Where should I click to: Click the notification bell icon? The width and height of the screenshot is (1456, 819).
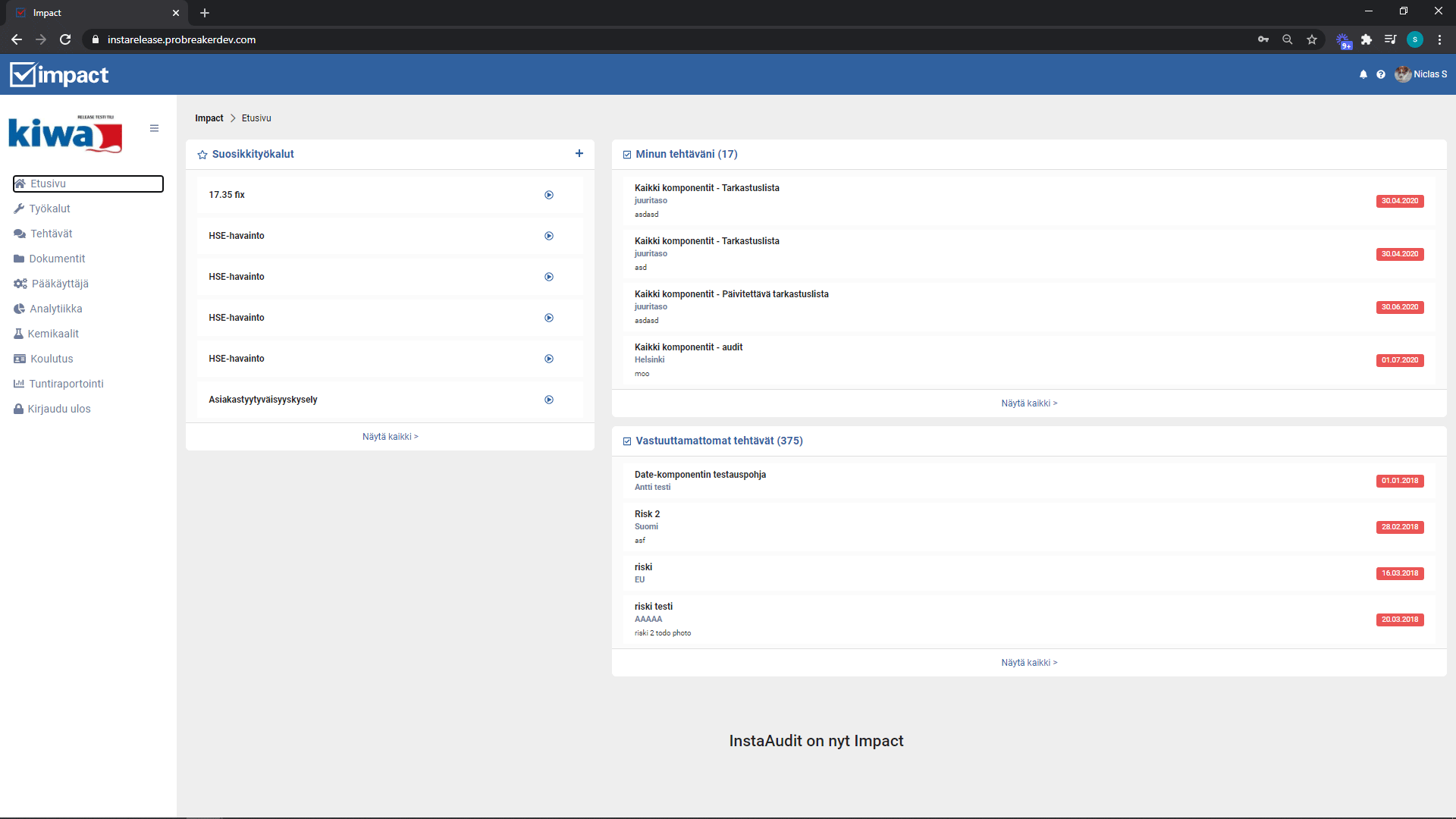(x=1363, y=74)
